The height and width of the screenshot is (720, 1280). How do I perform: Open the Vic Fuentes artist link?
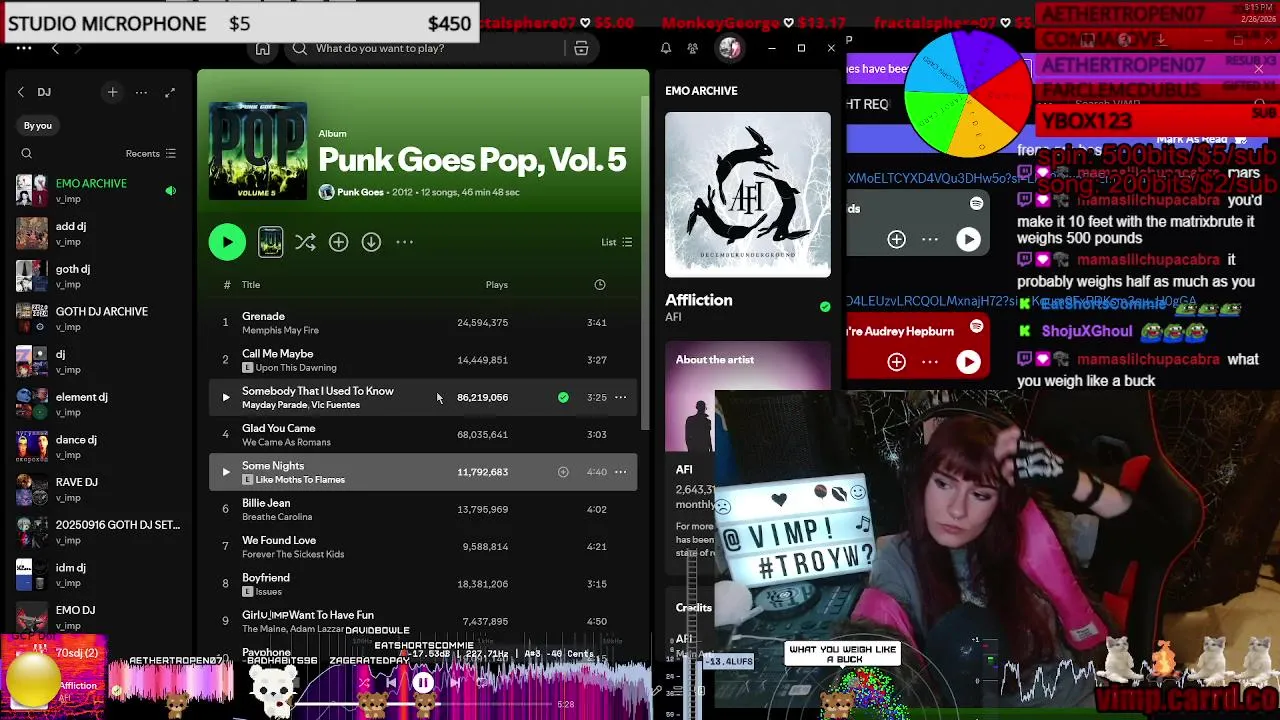coord(335,405)
